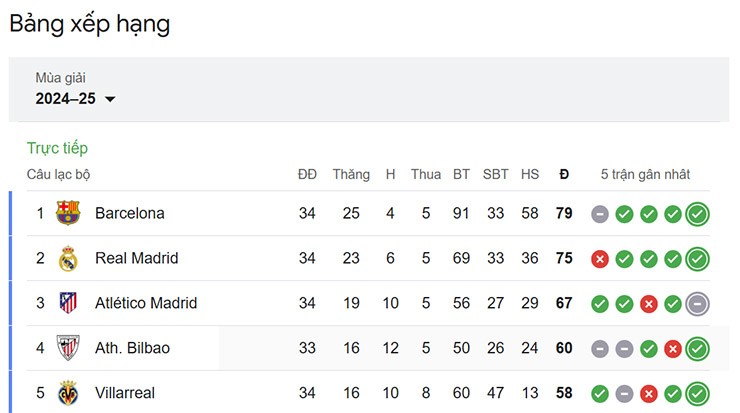Click the Ath. Bilbao club crest

pos(68,348)
